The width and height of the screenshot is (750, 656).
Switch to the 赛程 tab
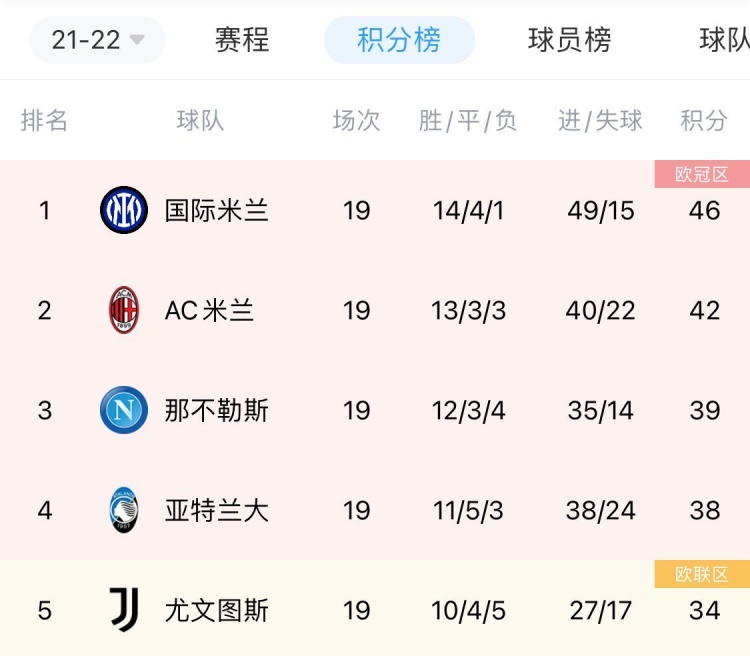242,40
